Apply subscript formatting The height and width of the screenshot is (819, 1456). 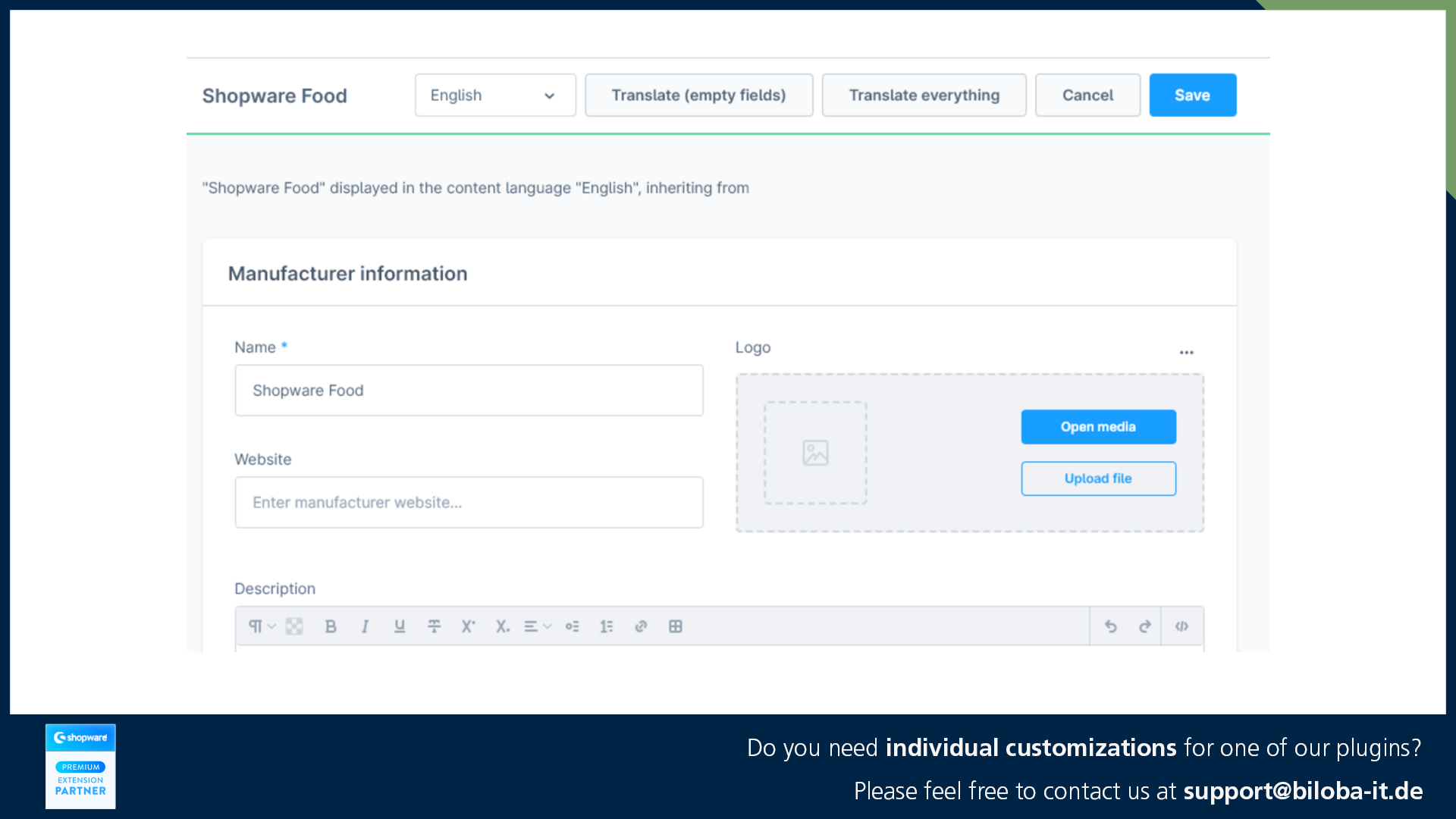503,626
